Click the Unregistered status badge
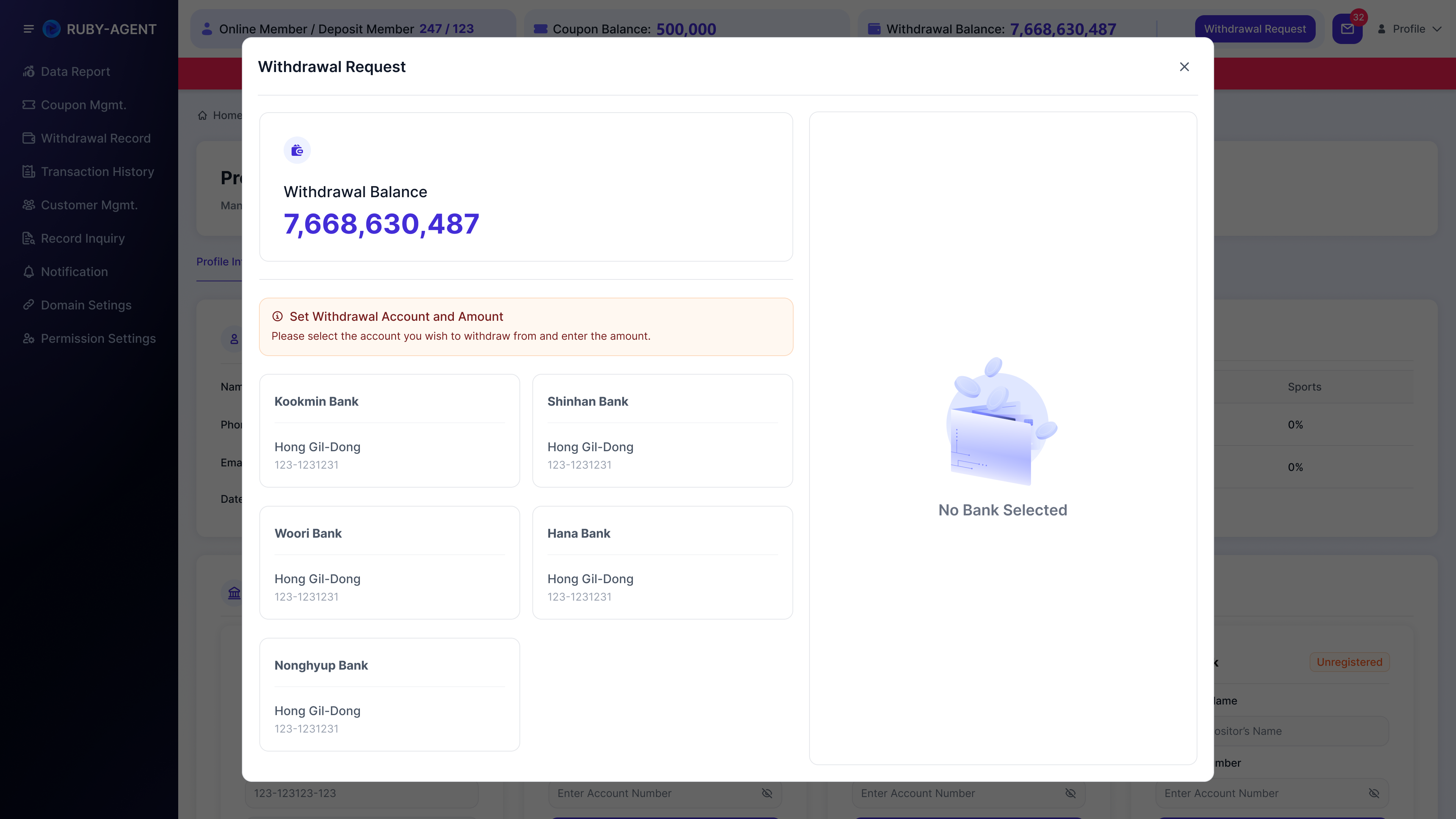 (x=1349, y=662)
